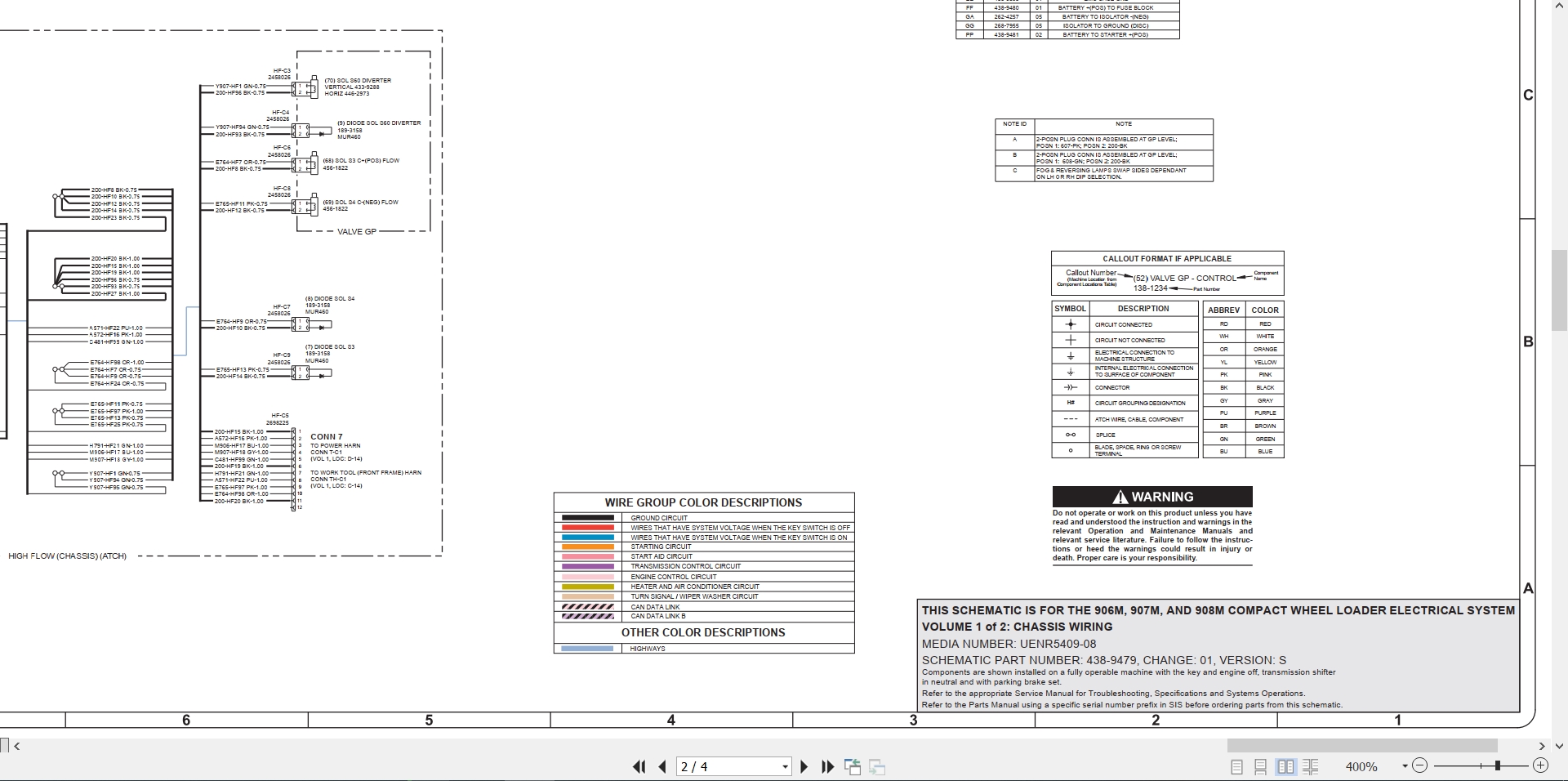
Task: Select the two-page facing view
Action: [1285, 766]
